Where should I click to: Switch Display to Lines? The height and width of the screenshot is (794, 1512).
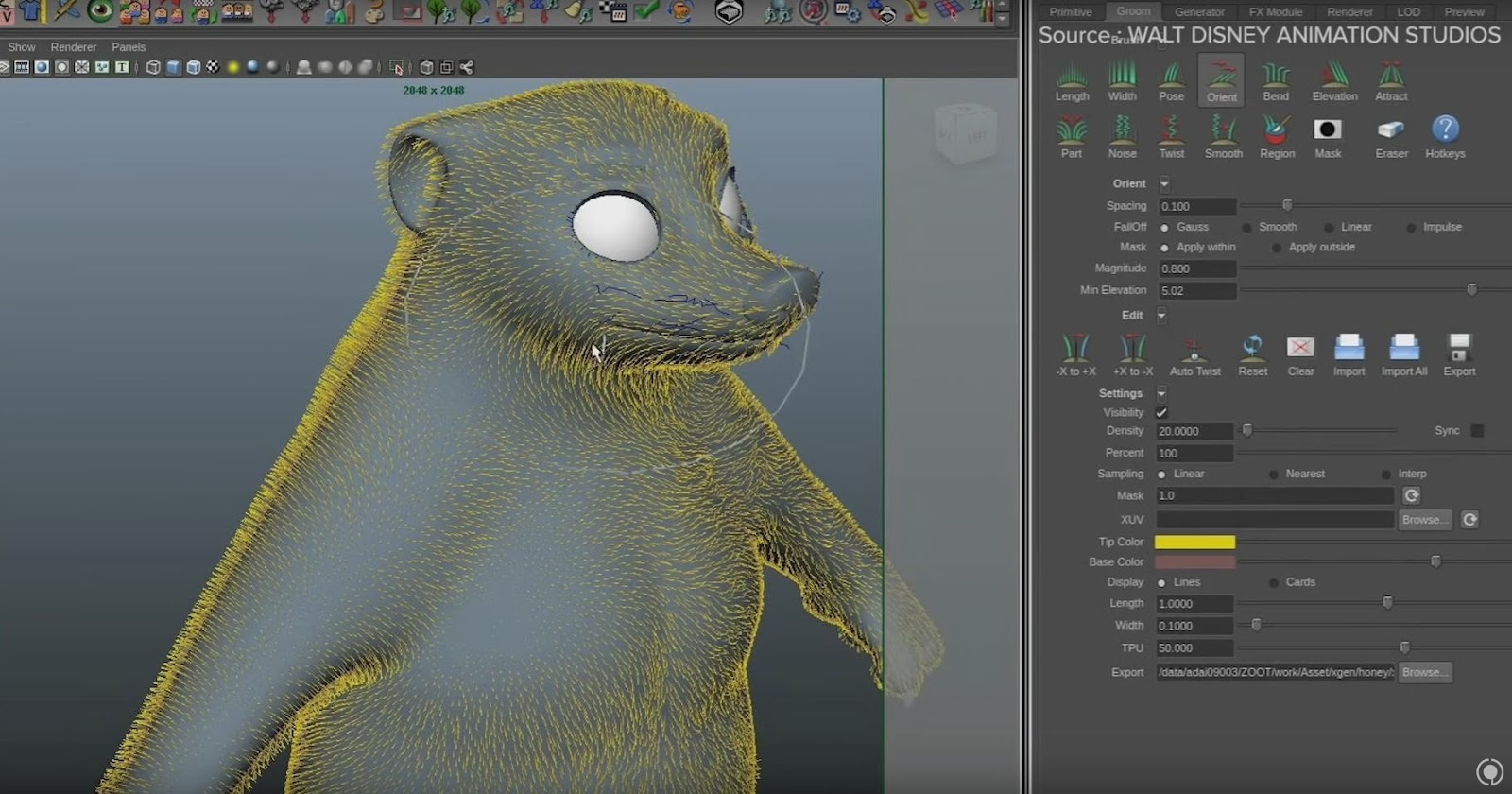pos(1178,582)
